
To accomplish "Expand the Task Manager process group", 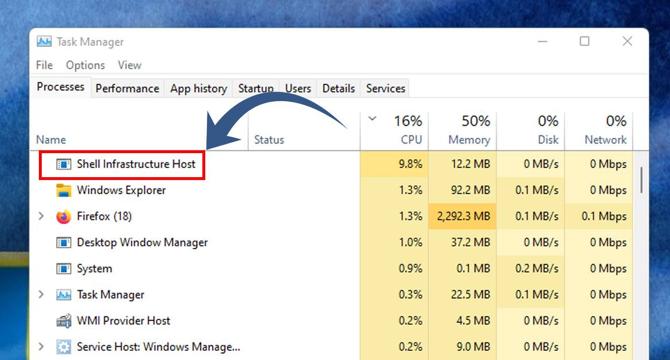I will click(x=41, y=294).
